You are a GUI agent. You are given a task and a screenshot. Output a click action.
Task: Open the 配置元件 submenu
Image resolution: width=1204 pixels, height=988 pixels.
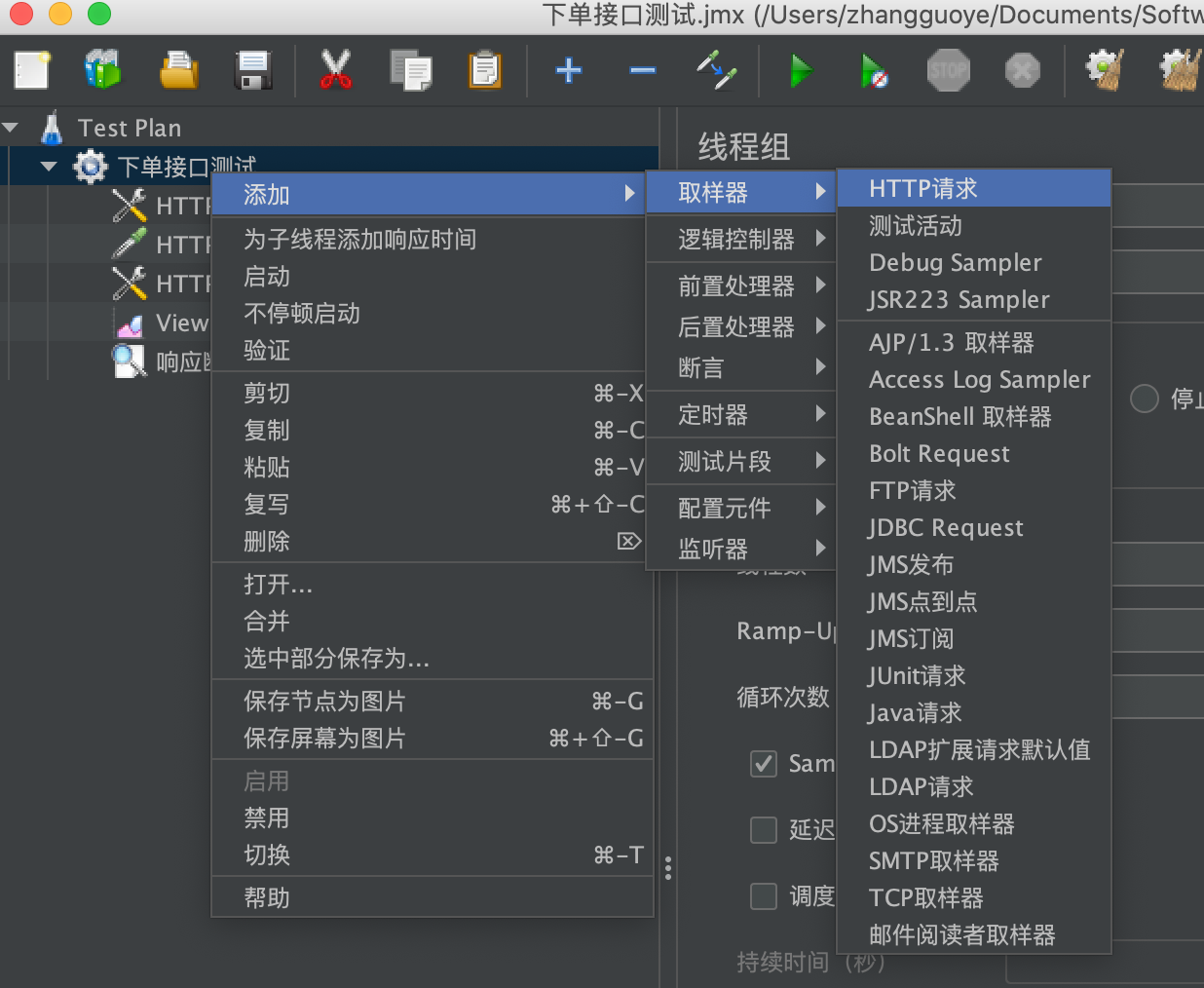742,508
